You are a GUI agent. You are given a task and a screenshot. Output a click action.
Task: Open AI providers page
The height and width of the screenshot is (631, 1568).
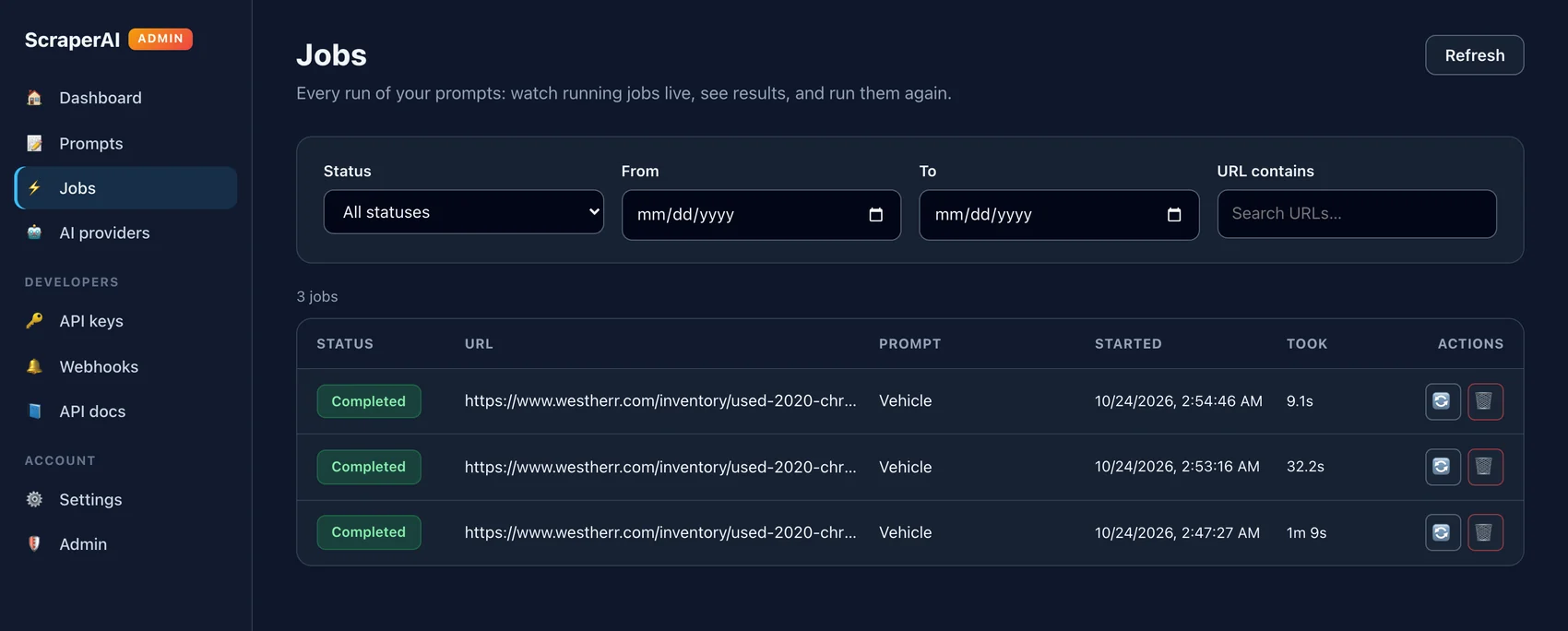point(125,232)
